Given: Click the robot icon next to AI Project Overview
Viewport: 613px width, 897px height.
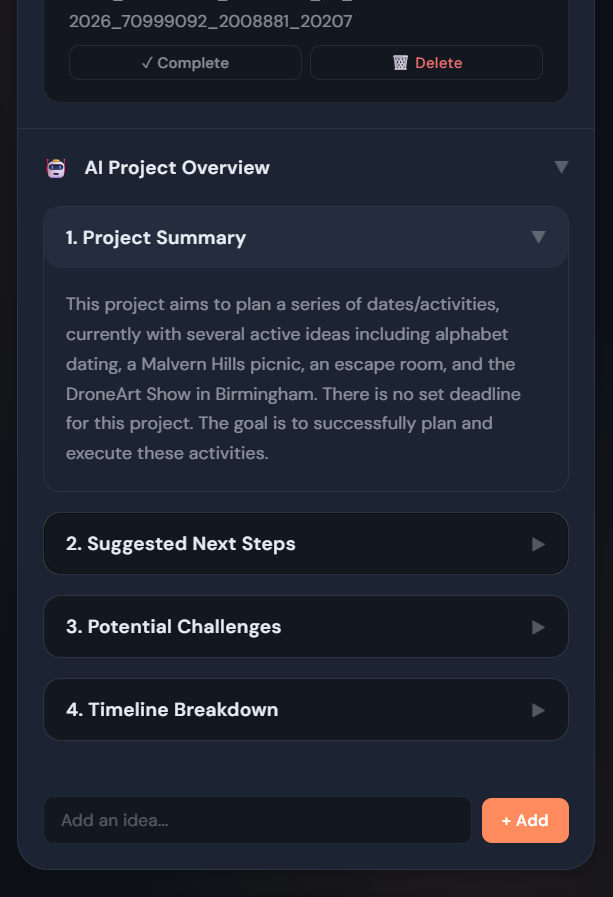Looking at the screenshot, I should coord(55,167).
